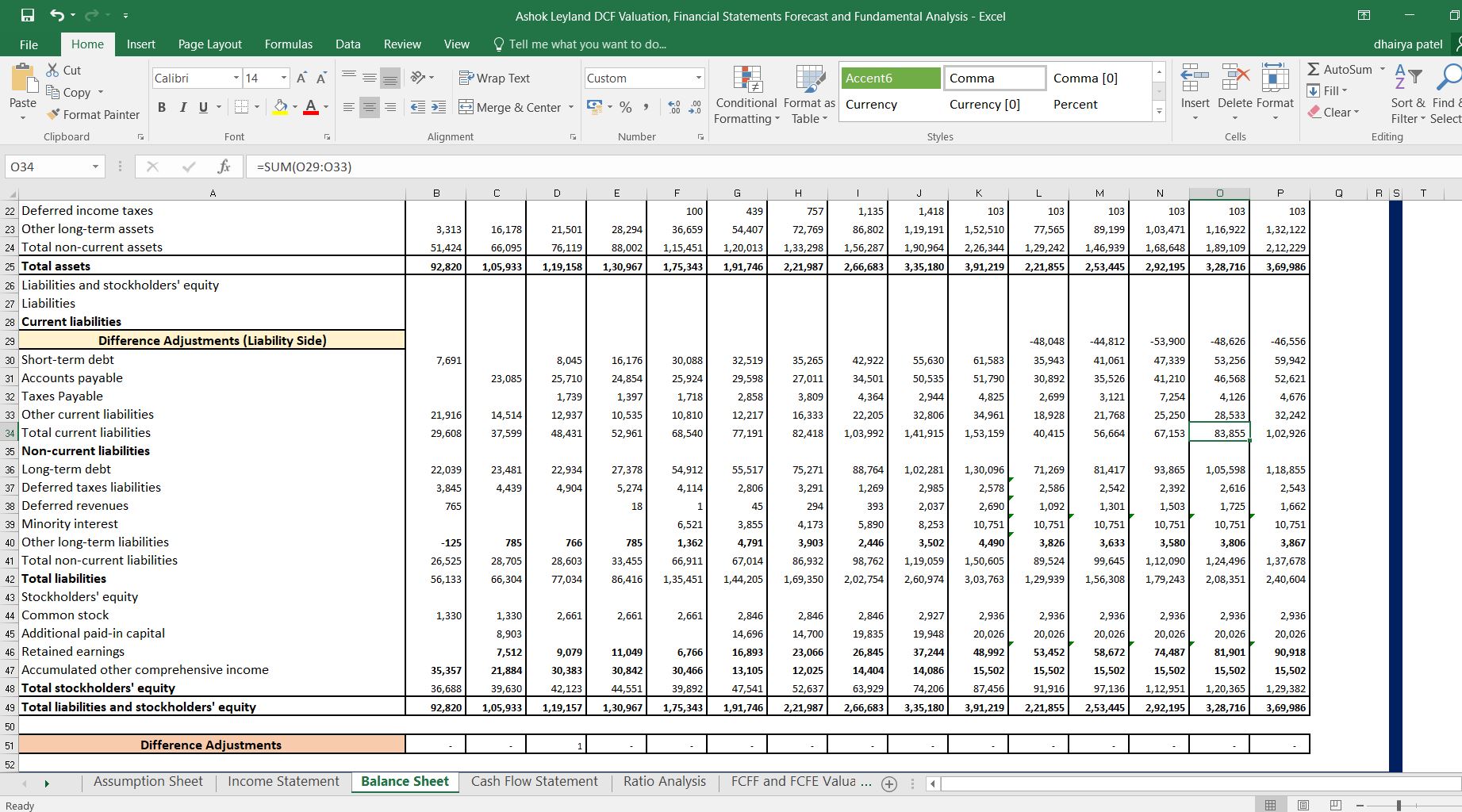Click the Increase Indent icon

[438, 107]
